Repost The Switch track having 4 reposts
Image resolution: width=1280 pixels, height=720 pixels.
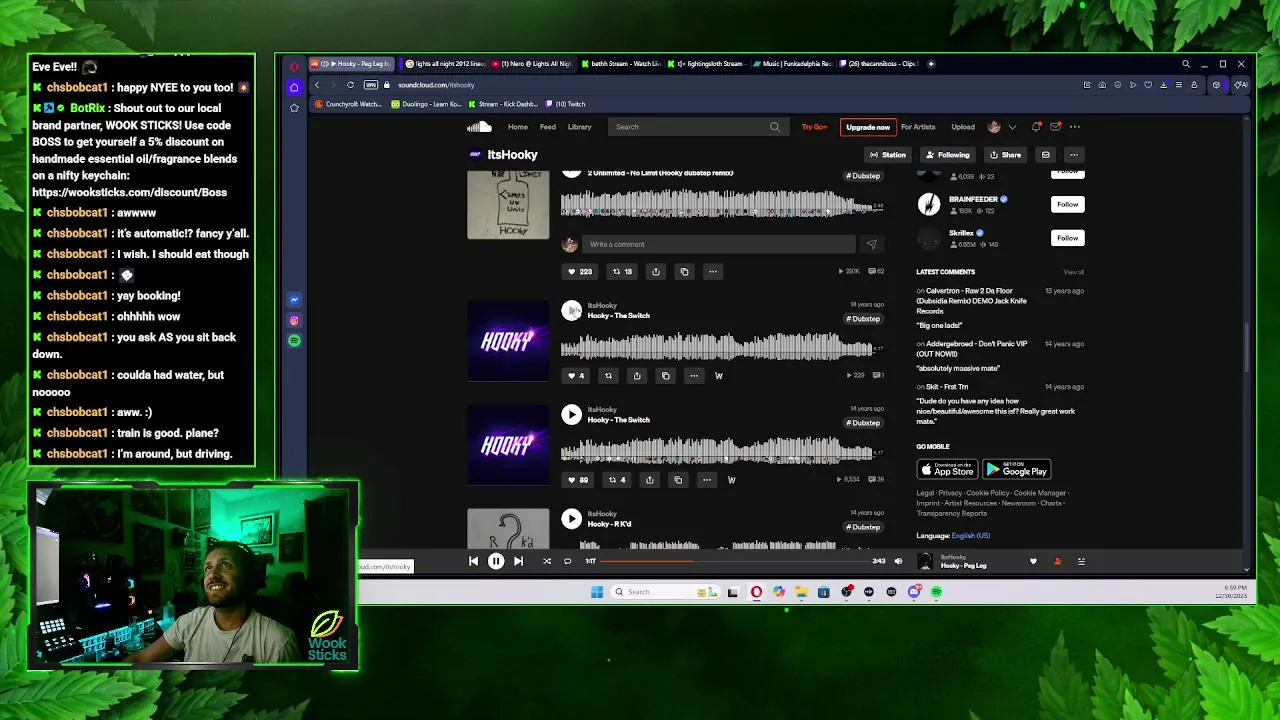pyautogui.click(x=617, y=480)
